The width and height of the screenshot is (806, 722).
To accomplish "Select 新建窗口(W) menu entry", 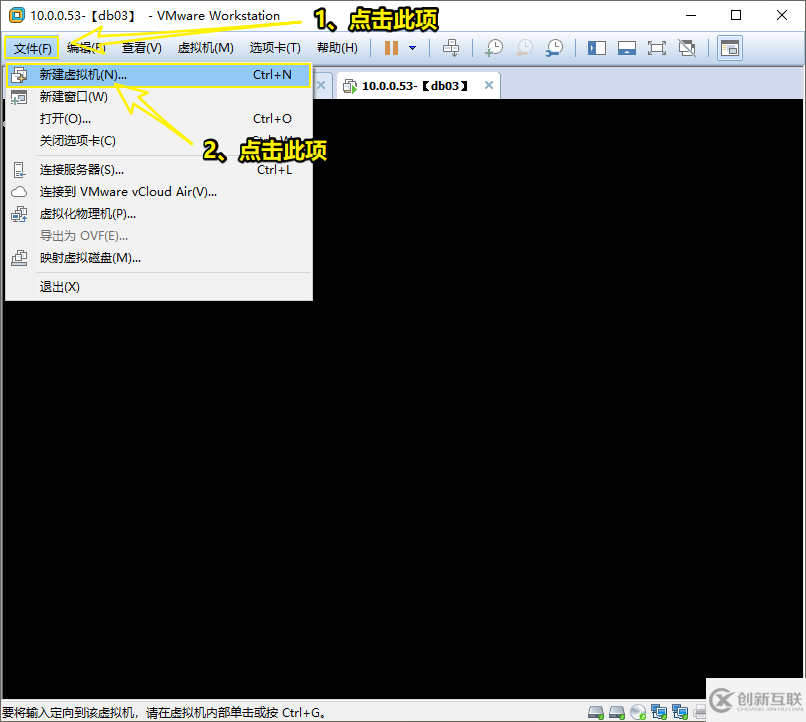I will [x=159, y=97].
